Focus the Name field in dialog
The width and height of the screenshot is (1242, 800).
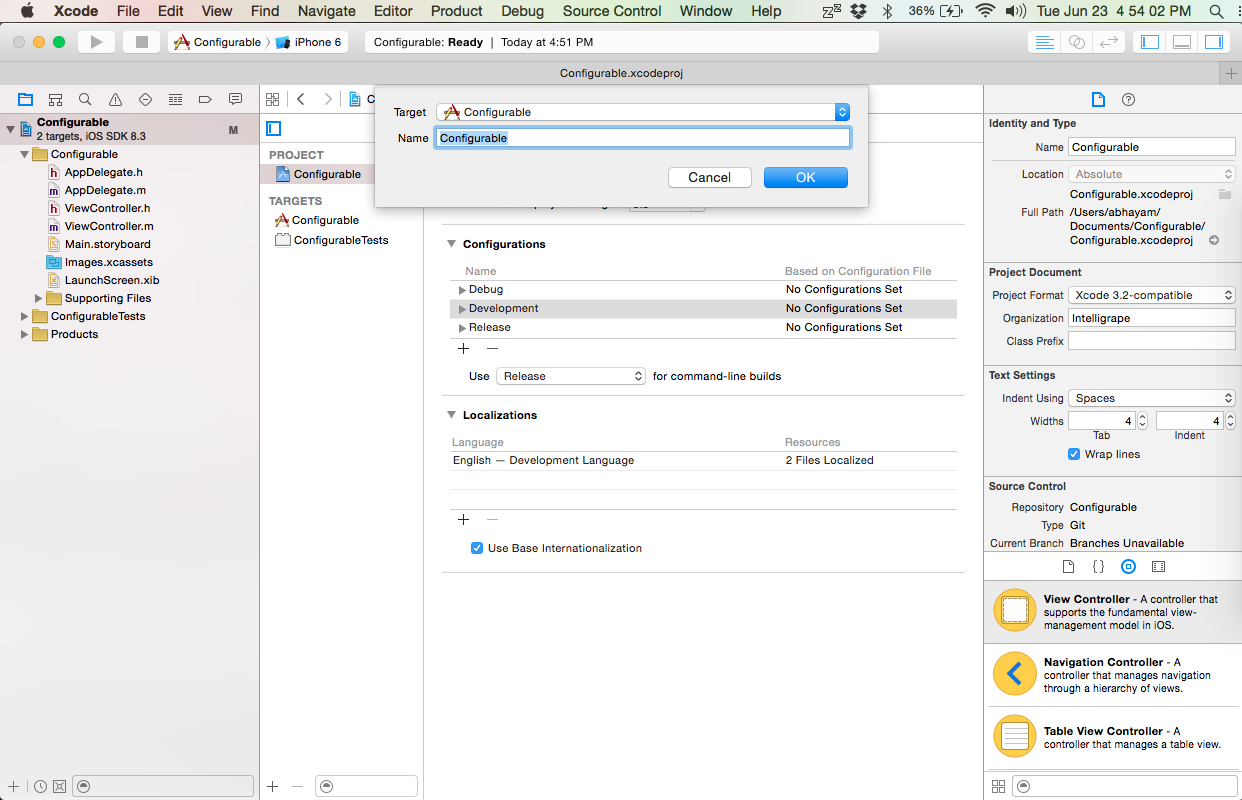(x=643, y=138)
